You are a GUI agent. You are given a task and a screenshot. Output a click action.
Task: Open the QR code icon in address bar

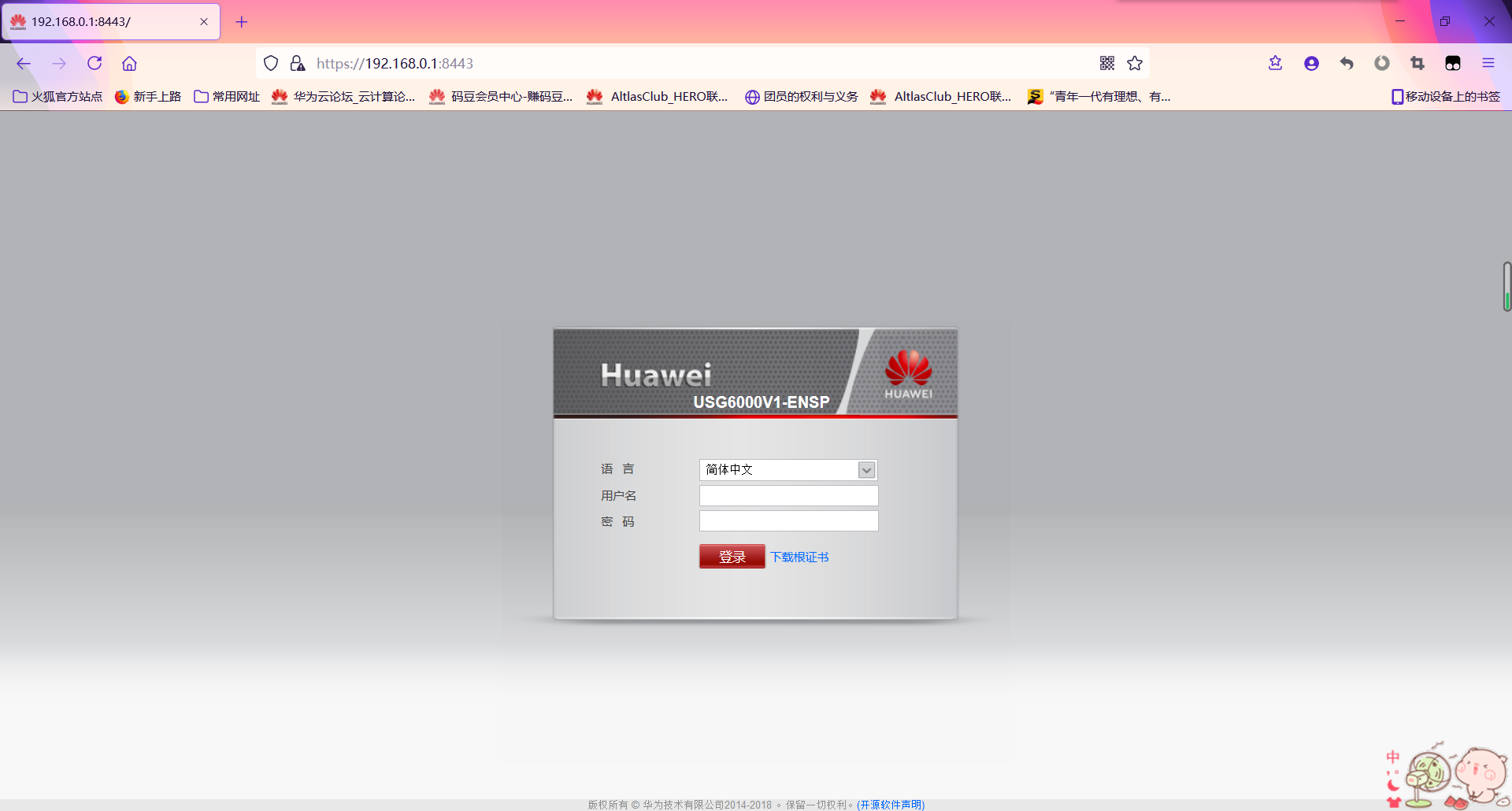pyautogui.click(x=1107, y=64)
